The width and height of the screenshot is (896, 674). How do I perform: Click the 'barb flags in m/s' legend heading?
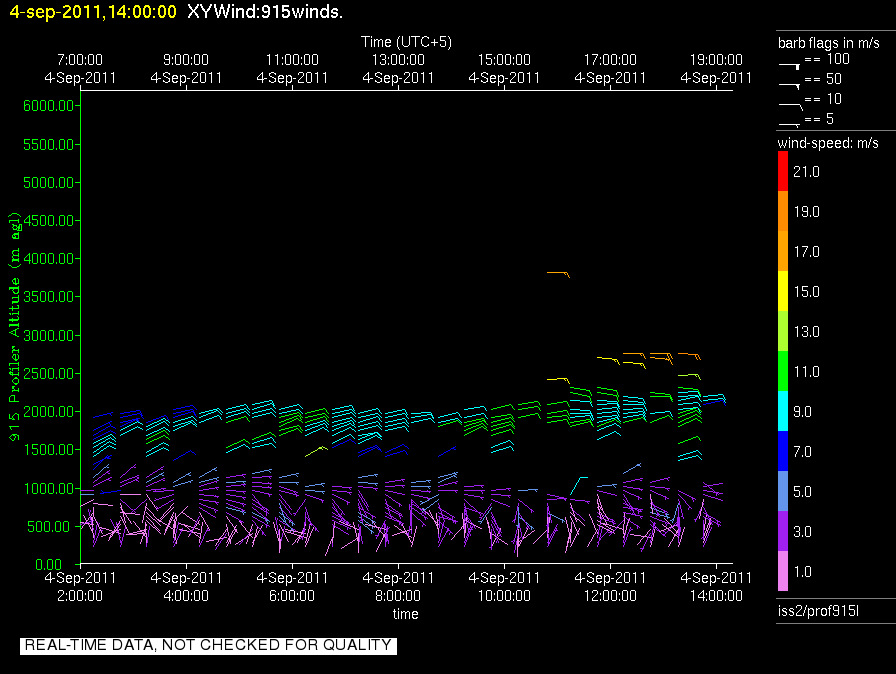click(x=829, y=43)
